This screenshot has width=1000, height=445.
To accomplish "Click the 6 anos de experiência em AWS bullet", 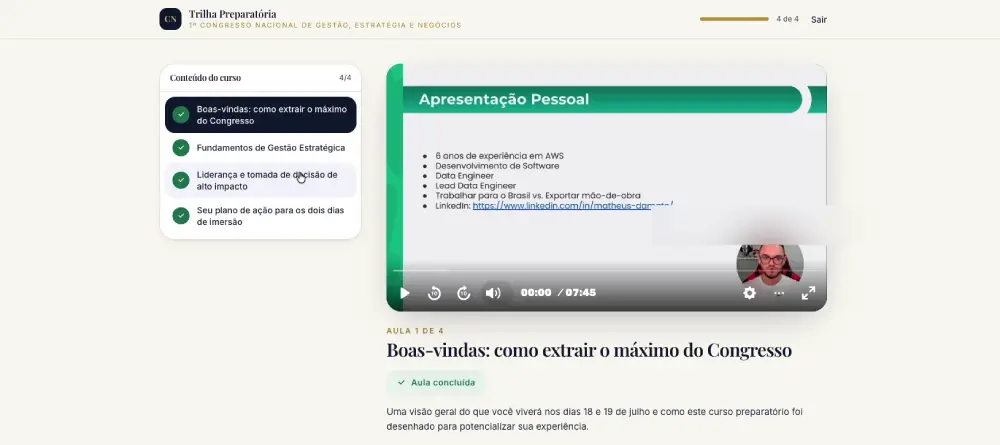I will coord(499,156).
